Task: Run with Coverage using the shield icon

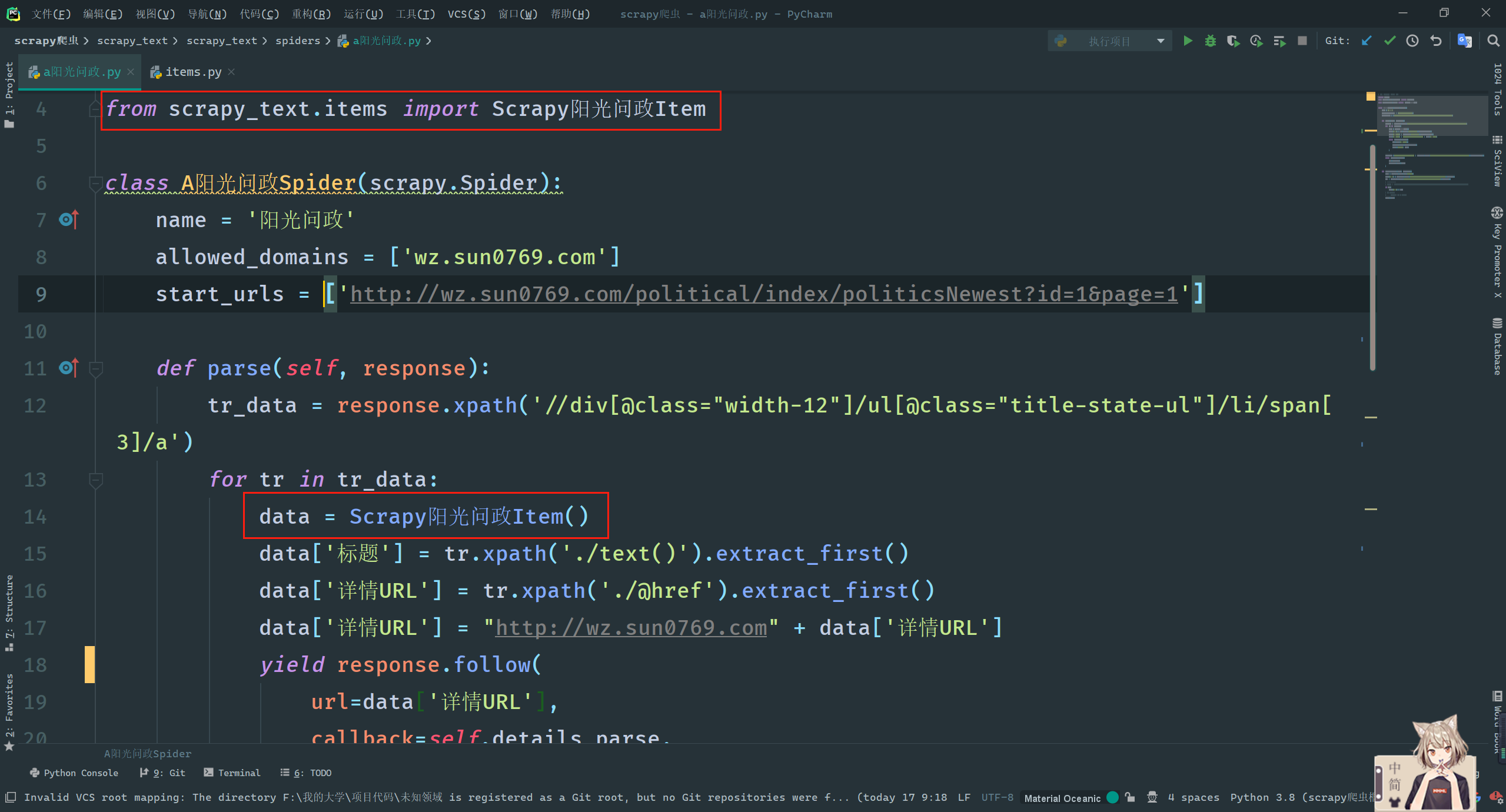Action: point(1233,41)
